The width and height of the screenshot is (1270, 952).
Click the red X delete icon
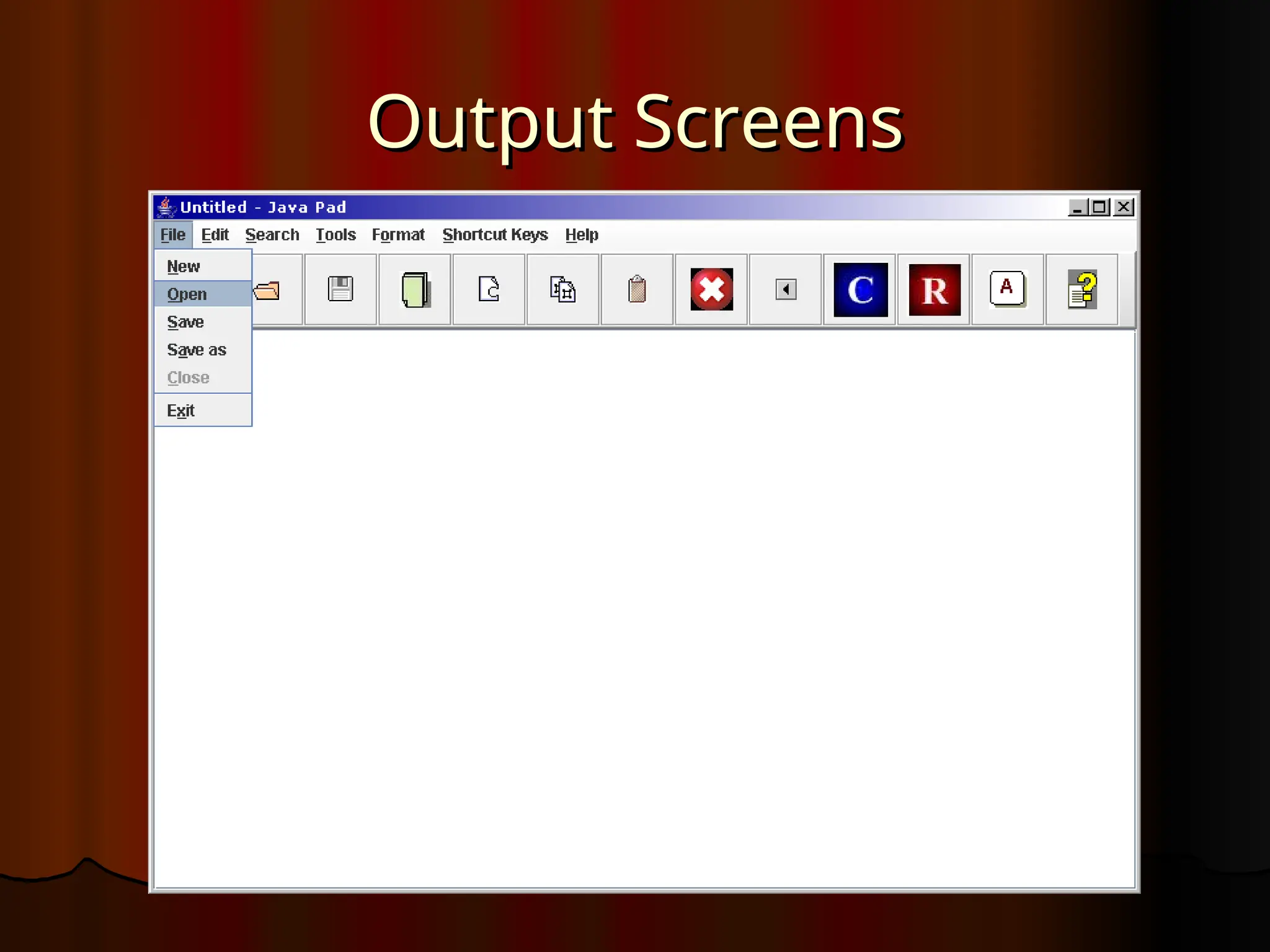[x=711, y=289]
